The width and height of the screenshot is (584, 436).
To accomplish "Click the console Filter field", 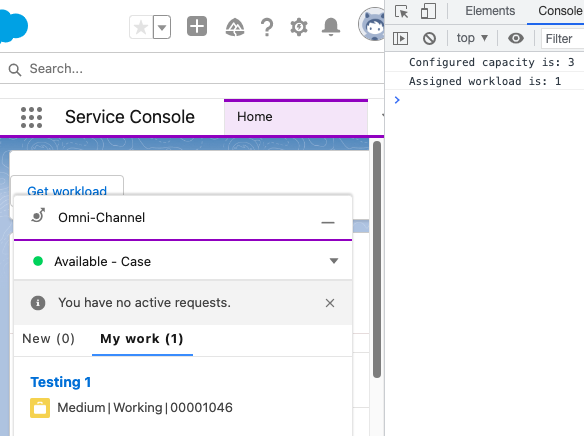I will 563,39.
